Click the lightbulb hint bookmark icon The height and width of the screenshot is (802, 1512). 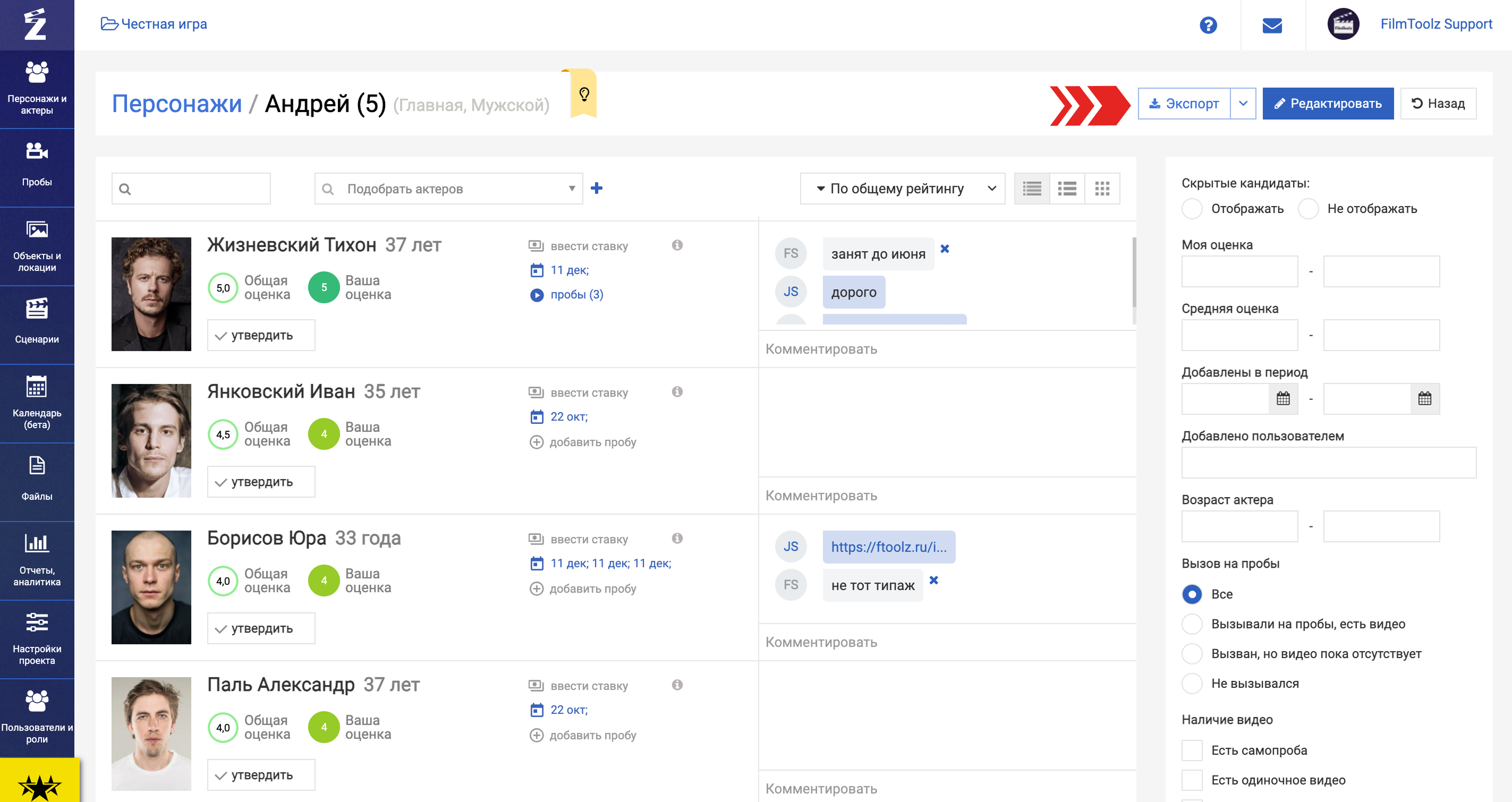pos(584,95)
